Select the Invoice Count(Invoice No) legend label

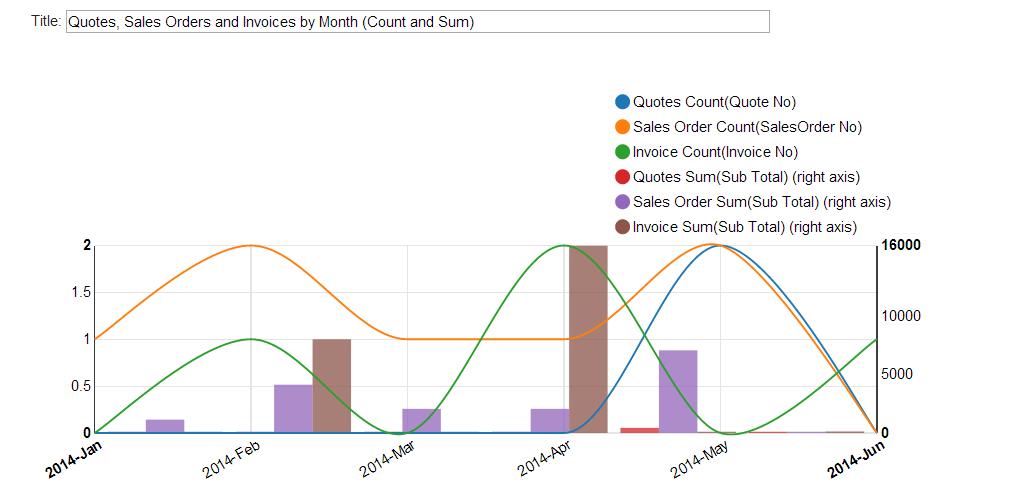point(715,152)
